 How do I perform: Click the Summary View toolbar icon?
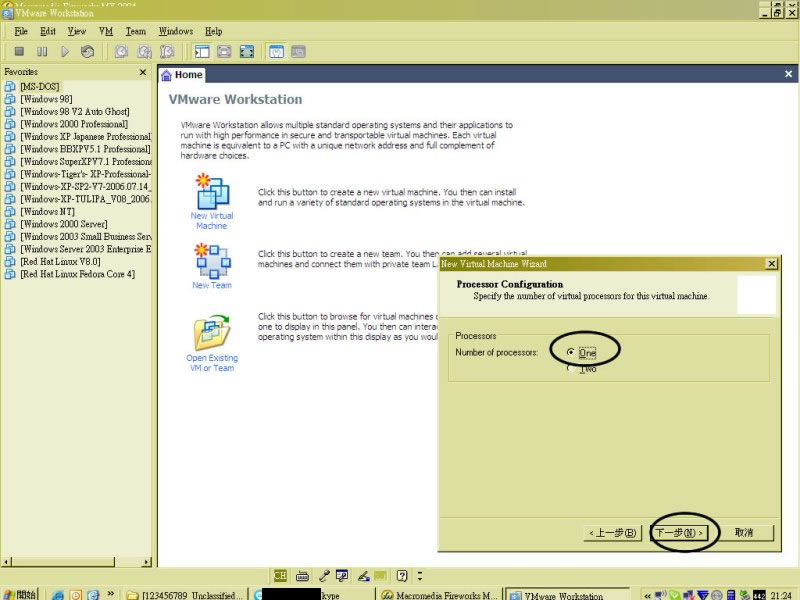[x=276, y=51]
